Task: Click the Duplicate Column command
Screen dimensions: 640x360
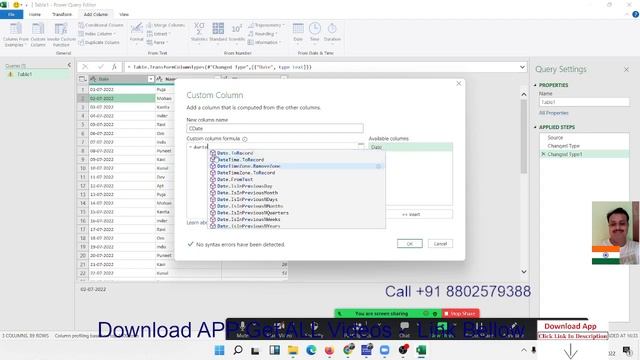Action: coord(99,42)
